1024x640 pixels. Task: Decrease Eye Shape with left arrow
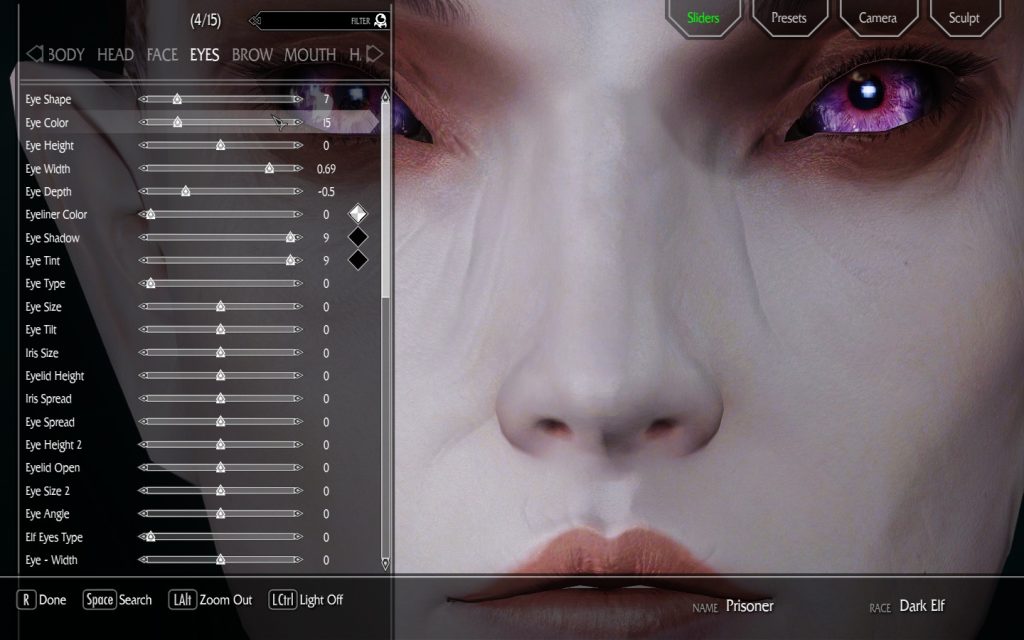[x=143, y=99]
